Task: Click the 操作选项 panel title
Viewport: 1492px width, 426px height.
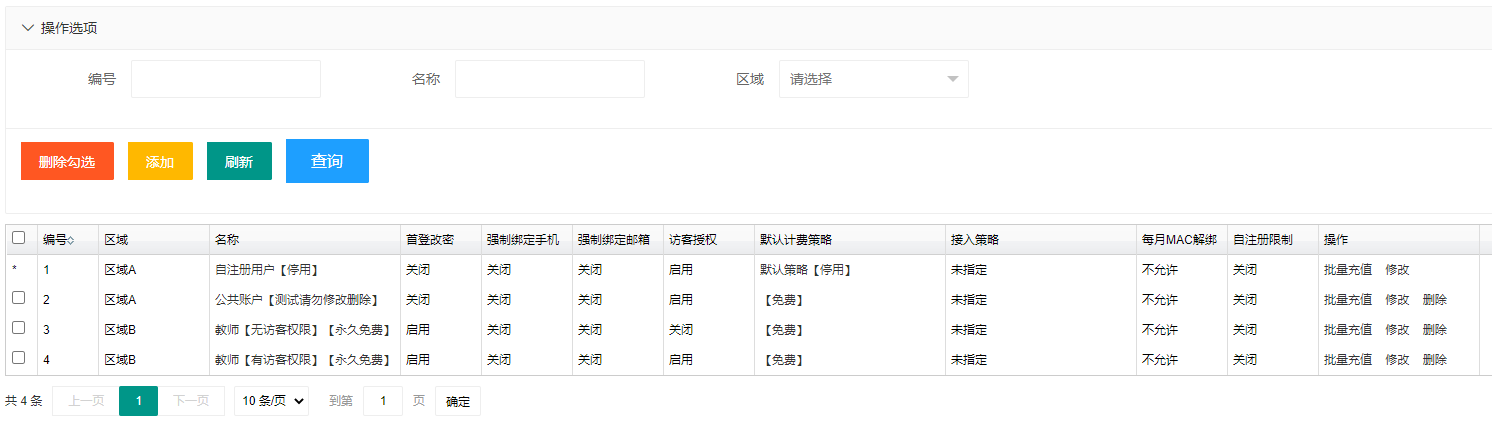Action: [69, 28]
